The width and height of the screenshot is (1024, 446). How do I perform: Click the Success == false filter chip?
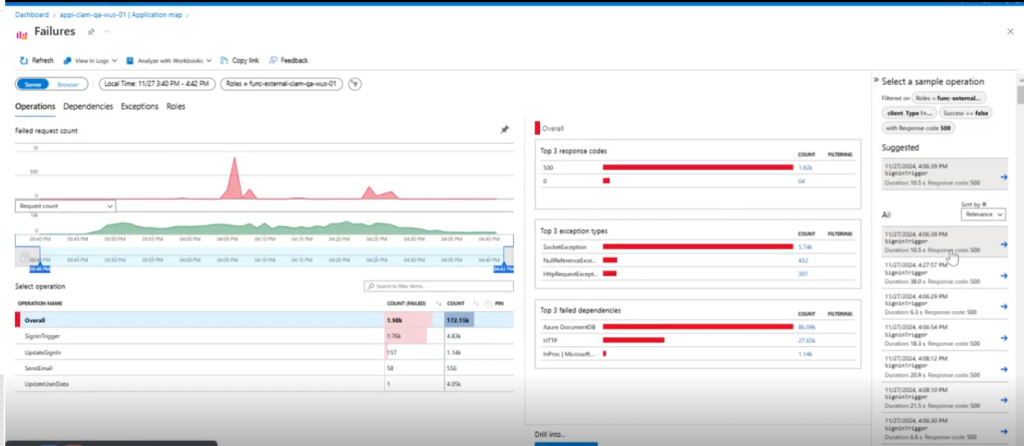(966, 113)
